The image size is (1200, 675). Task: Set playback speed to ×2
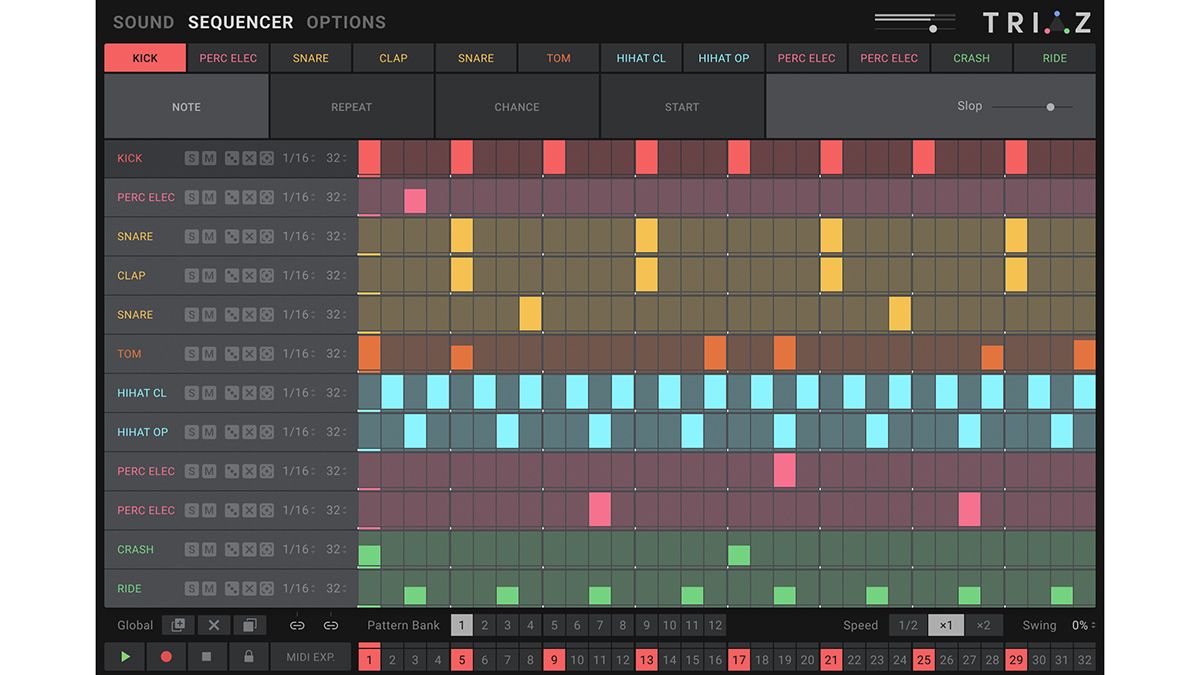click(x=983, y=624)
